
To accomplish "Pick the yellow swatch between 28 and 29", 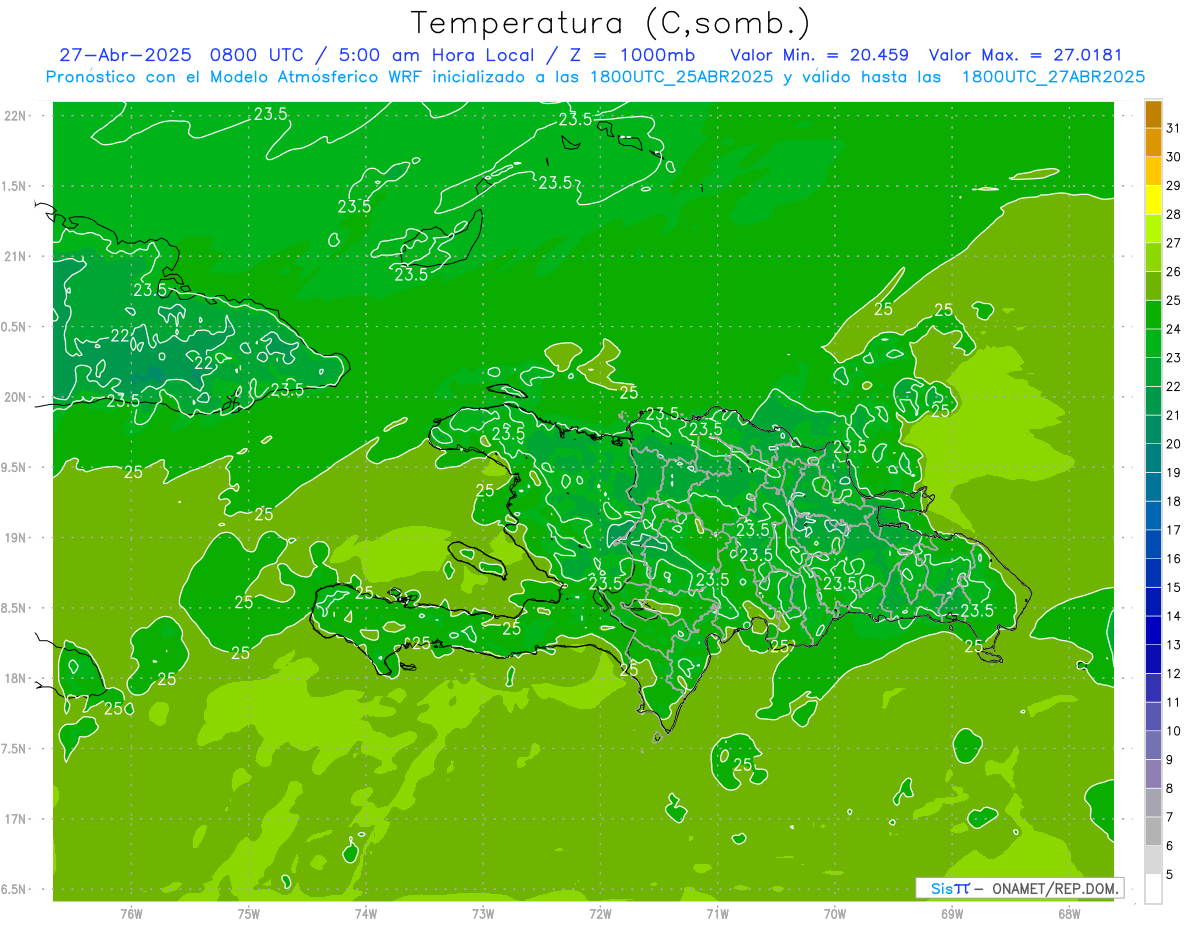I will pos(1153,200).
